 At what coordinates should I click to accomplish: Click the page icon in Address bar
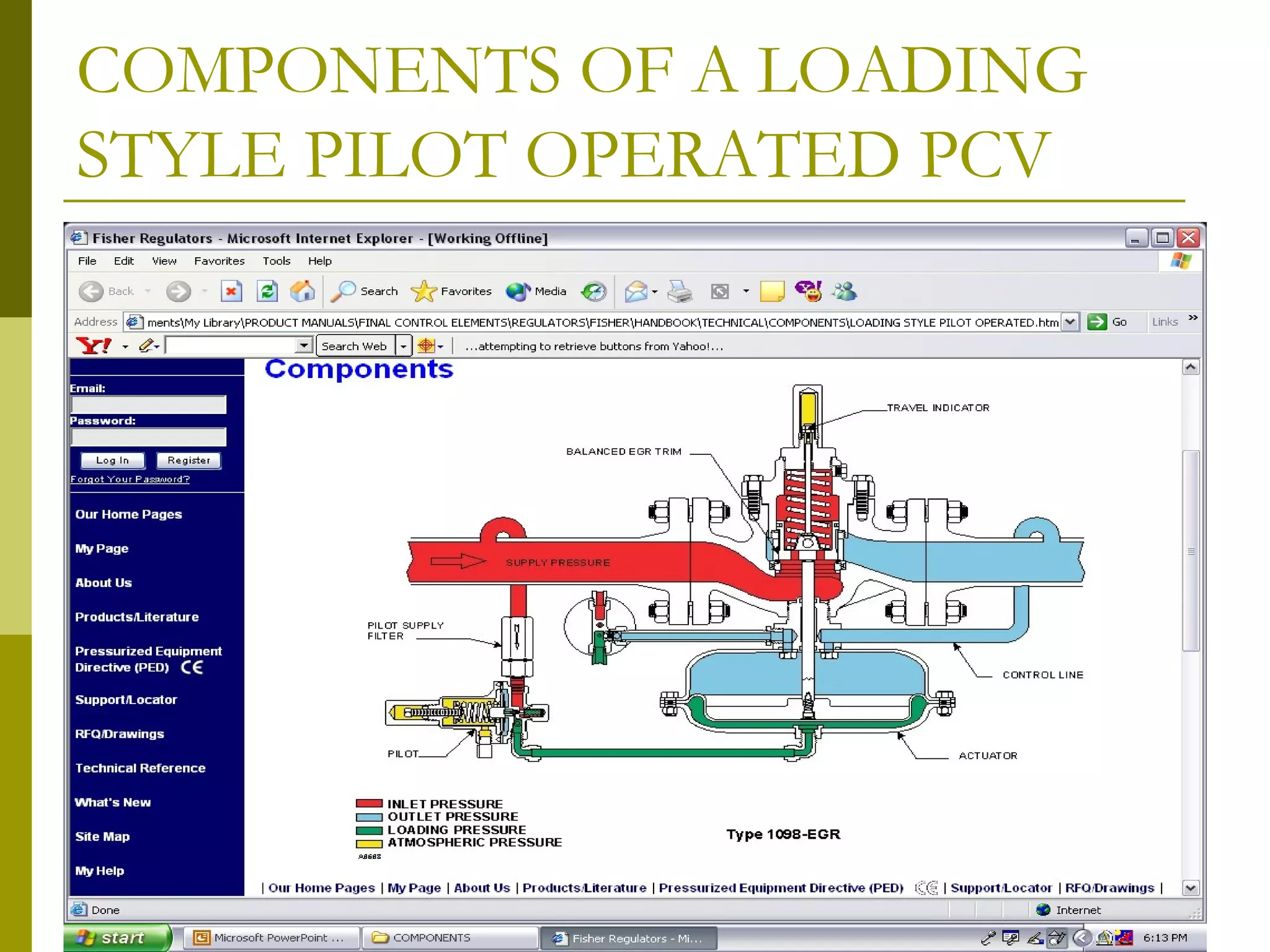[133, 322]
